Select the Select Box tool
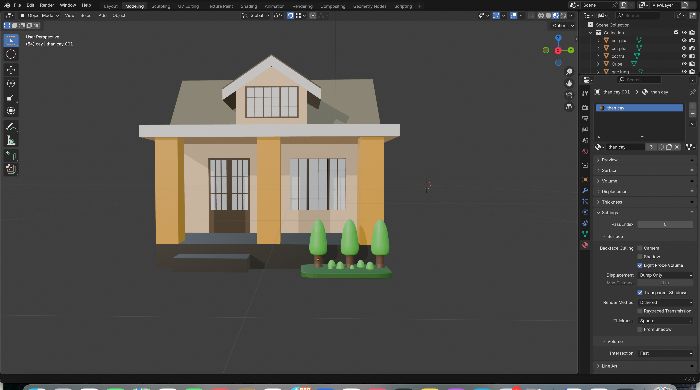Screen dimensions: 700x390 (x=11, y=40)
